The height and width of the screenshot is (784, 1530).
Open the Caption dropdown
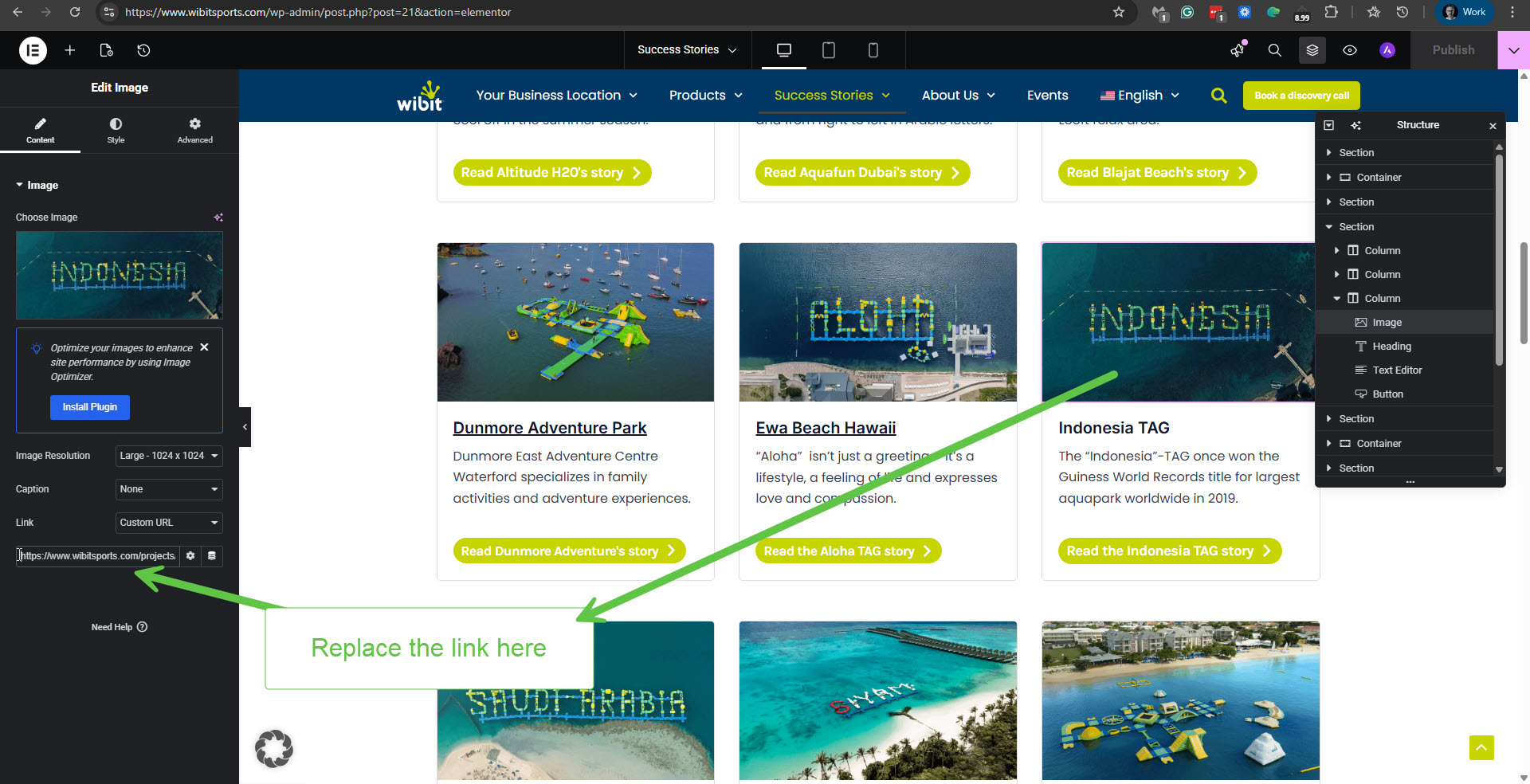coord(169,489)
